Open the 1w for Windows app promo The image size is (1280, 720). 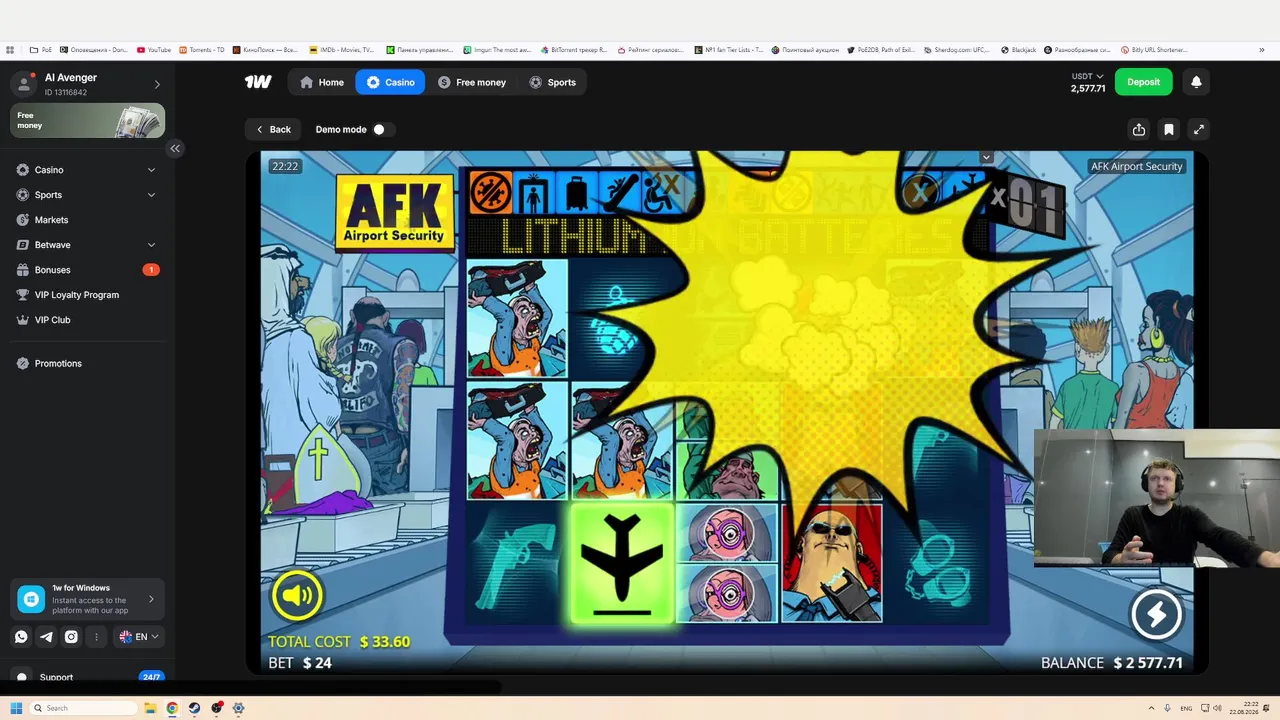click(x=88, y=599)
